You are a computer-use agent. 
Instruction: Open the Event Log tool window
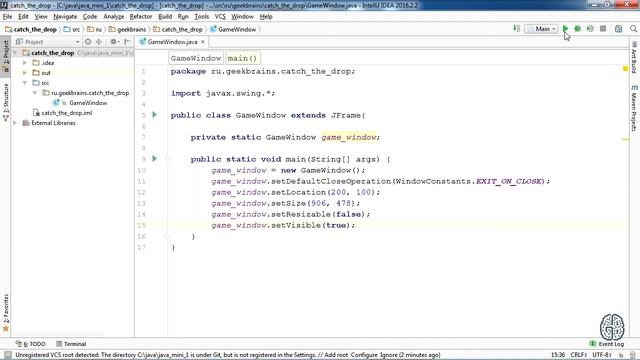coord(607,344)
